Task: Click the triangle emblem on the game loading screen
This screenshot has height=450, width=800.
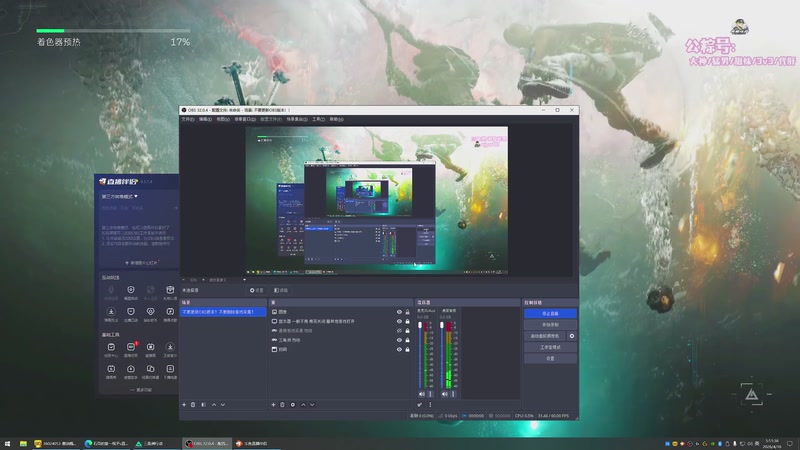Action: click(x=752, y=394)
